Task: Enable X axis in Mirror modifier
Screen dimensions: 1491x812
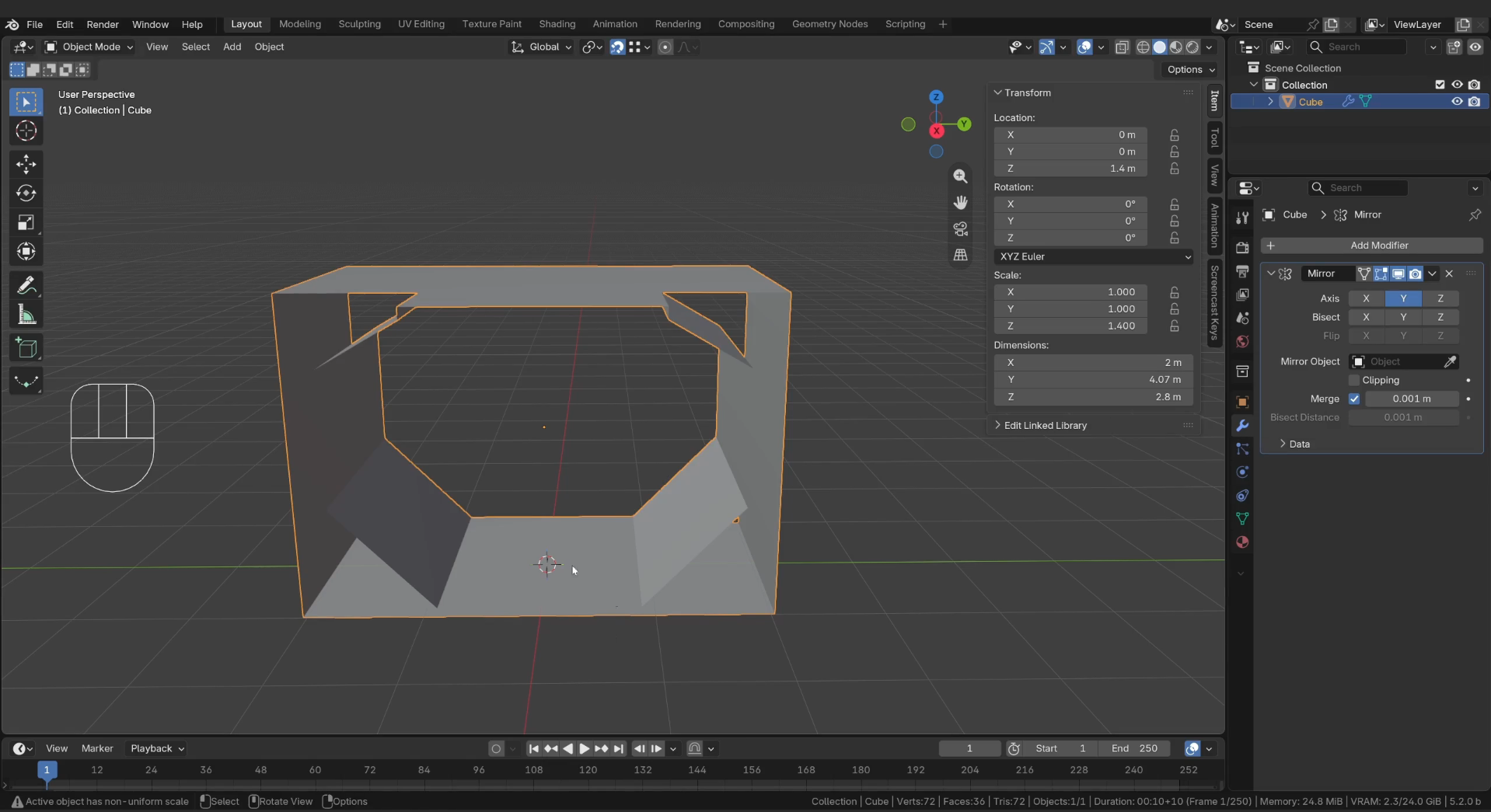Action: point(1366,298)
